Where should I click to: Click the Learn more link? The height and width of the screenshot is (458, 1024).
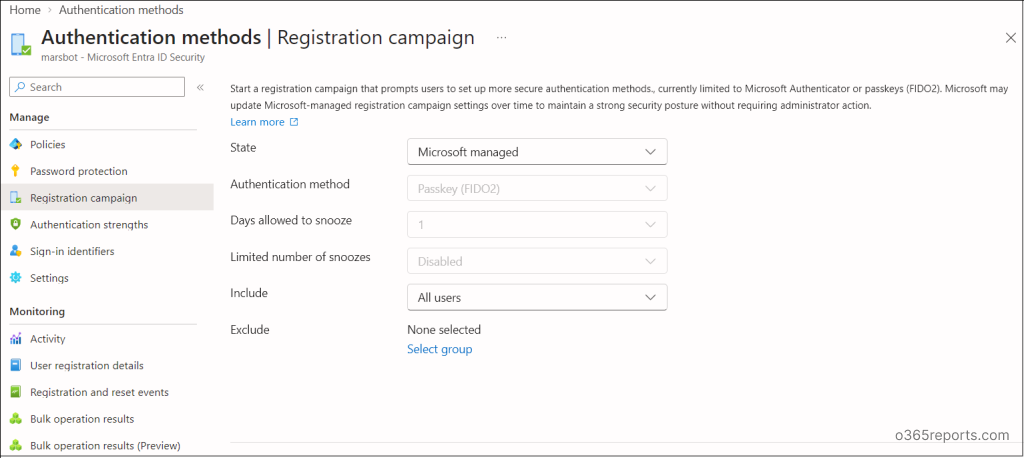click(x=257, y=122)
